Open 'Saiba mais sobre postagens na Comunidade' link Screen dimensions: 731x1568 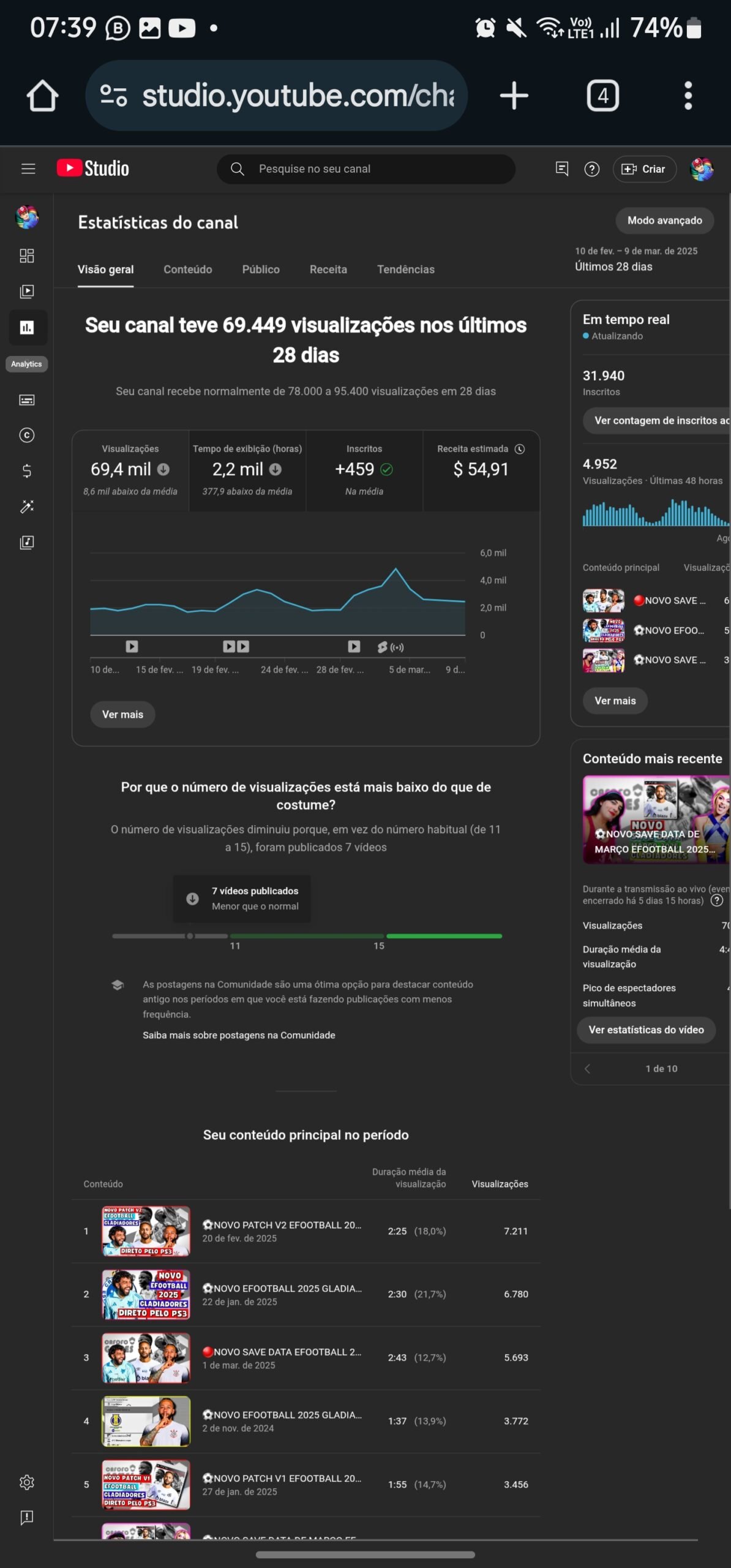coord(239,1035)
